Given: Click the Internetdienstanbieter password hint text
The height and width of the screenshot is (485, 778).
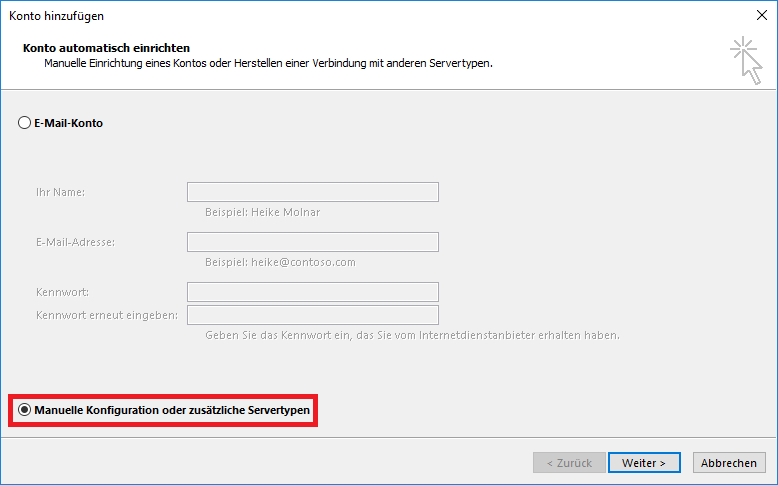Looking at the screenshot, I should (412, 335).
